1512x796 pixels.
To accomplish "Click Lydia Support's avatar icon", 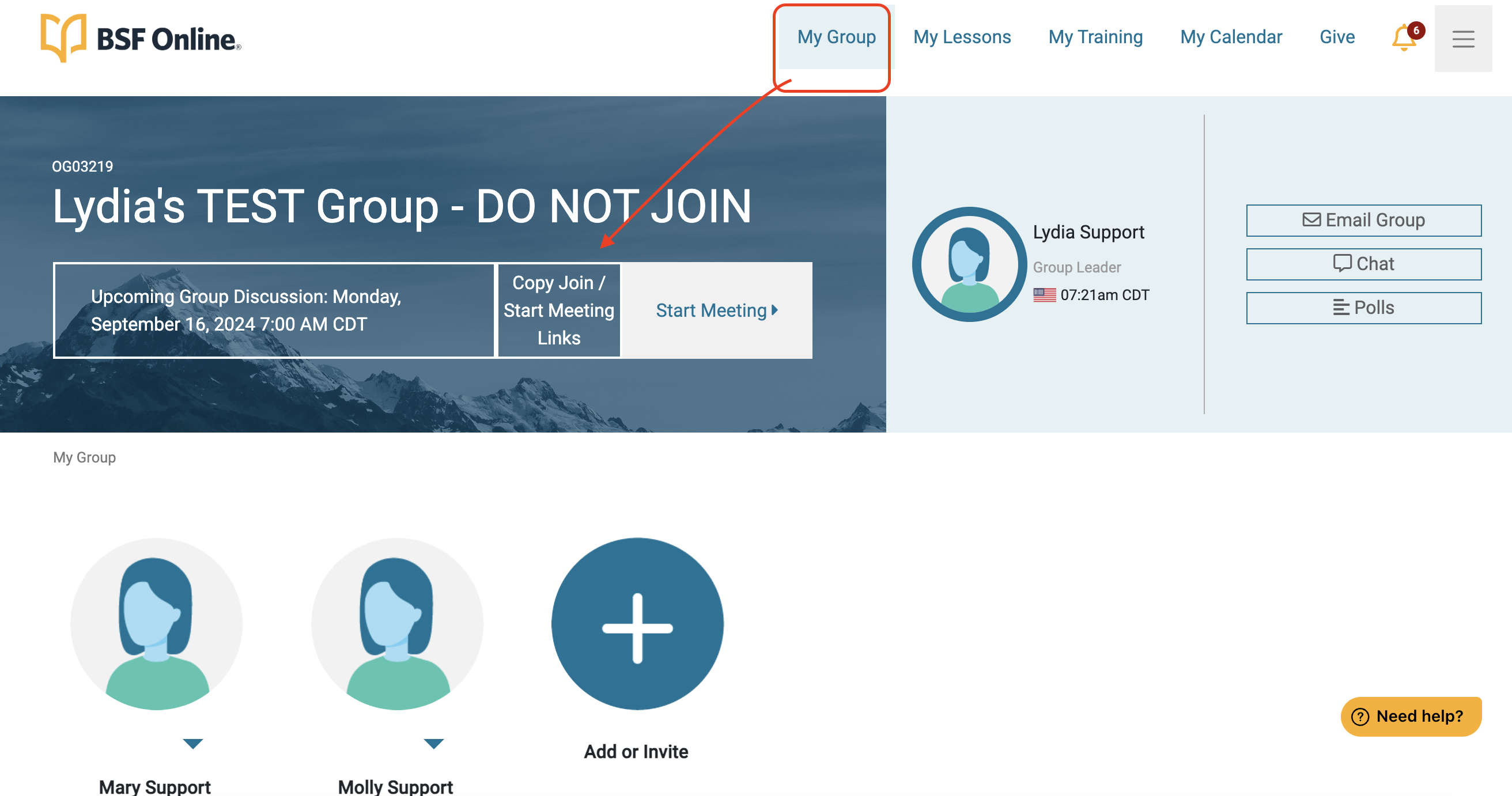I will pos(969,264).
